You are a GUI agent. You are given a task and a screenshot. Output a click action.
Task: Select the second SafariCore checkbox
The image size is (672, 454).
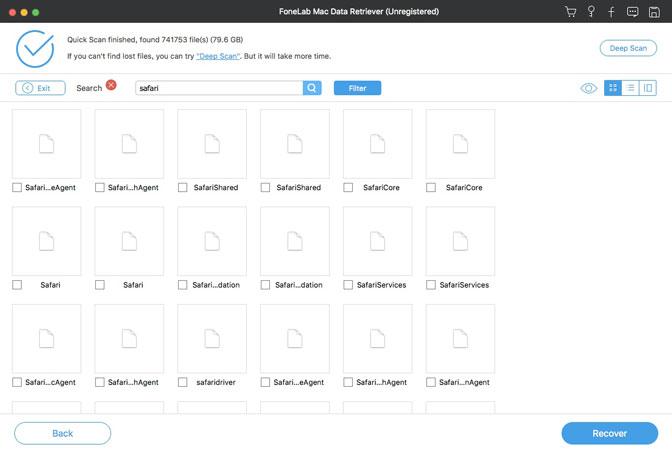click(431, 188)
